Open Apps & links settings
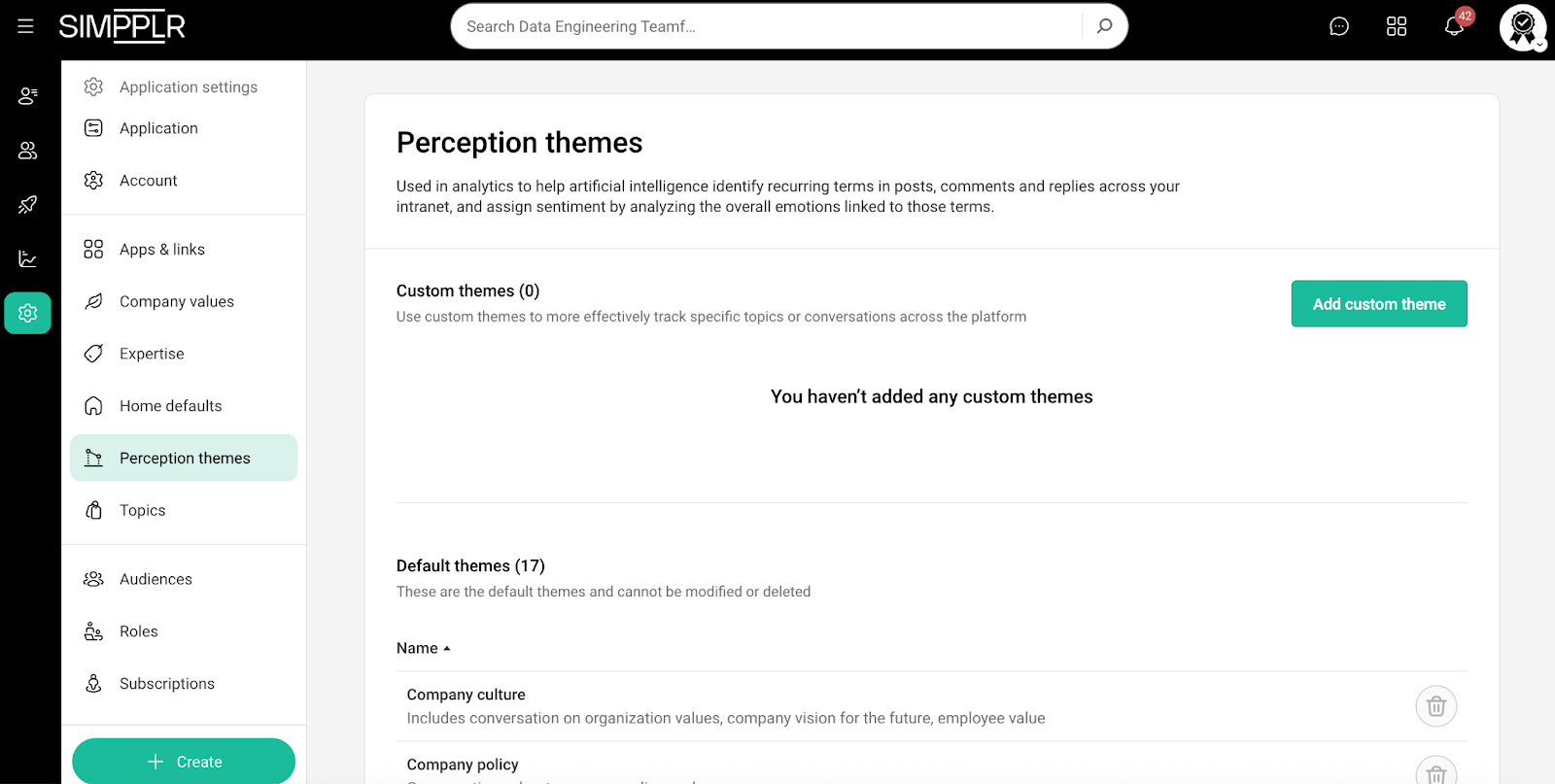The width and height of the screenshot is (1555, 784). [x=161, y=250]
